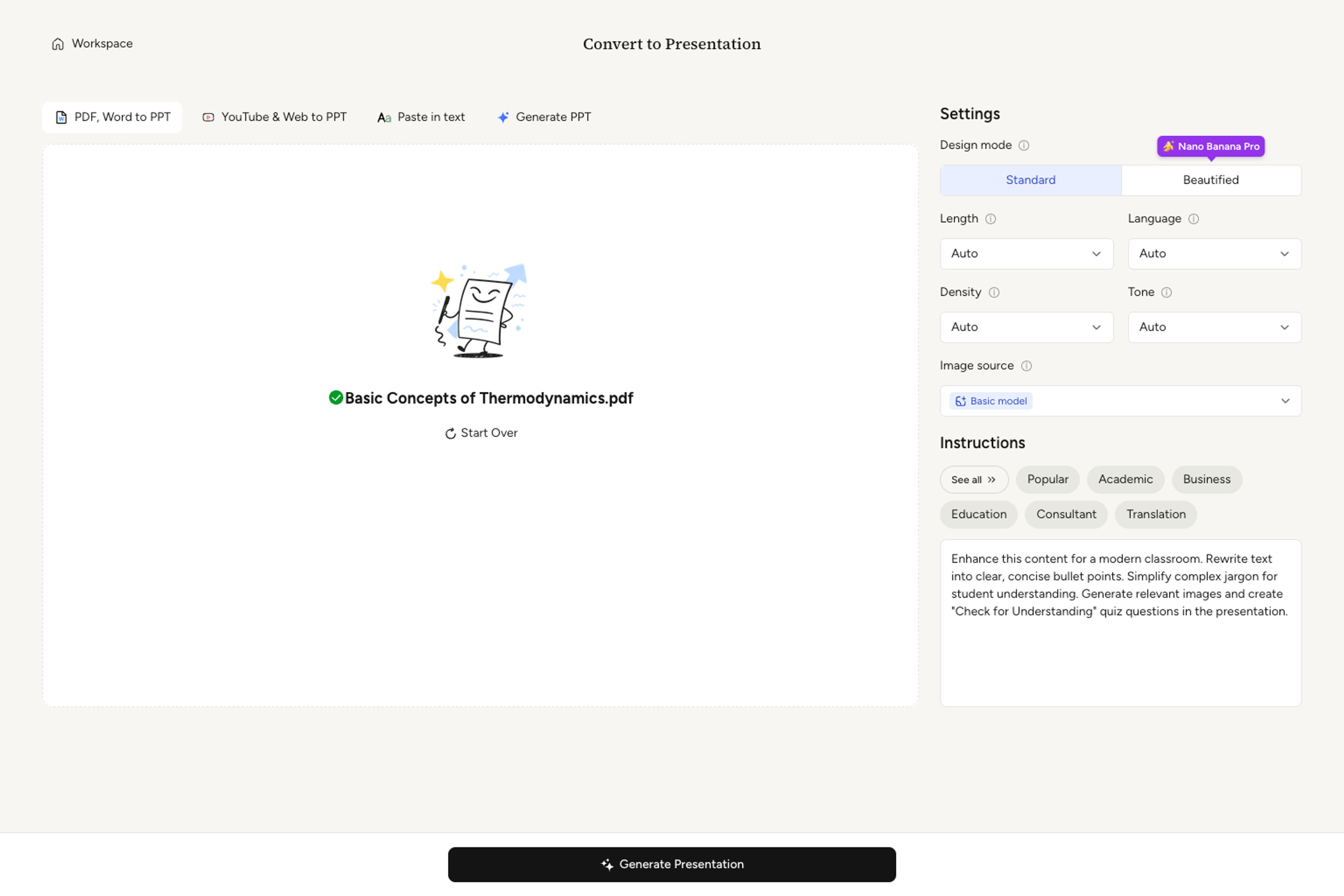
Task: Click the Density info icon
Action: click(x=994, y=293)
